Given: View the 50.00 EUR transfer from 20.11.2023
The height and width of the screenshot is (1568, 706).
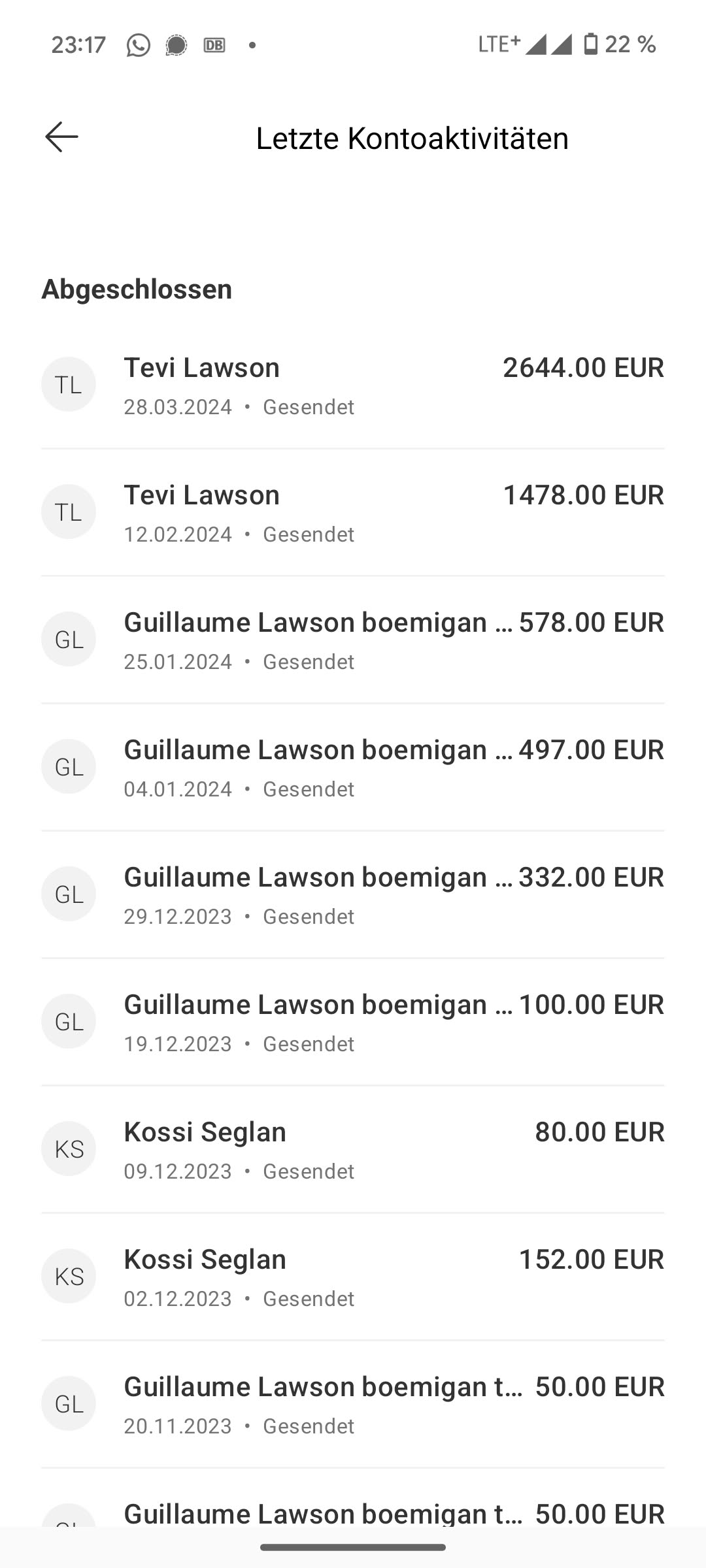Looking at the screenshot, I should tap(353, 1405).
